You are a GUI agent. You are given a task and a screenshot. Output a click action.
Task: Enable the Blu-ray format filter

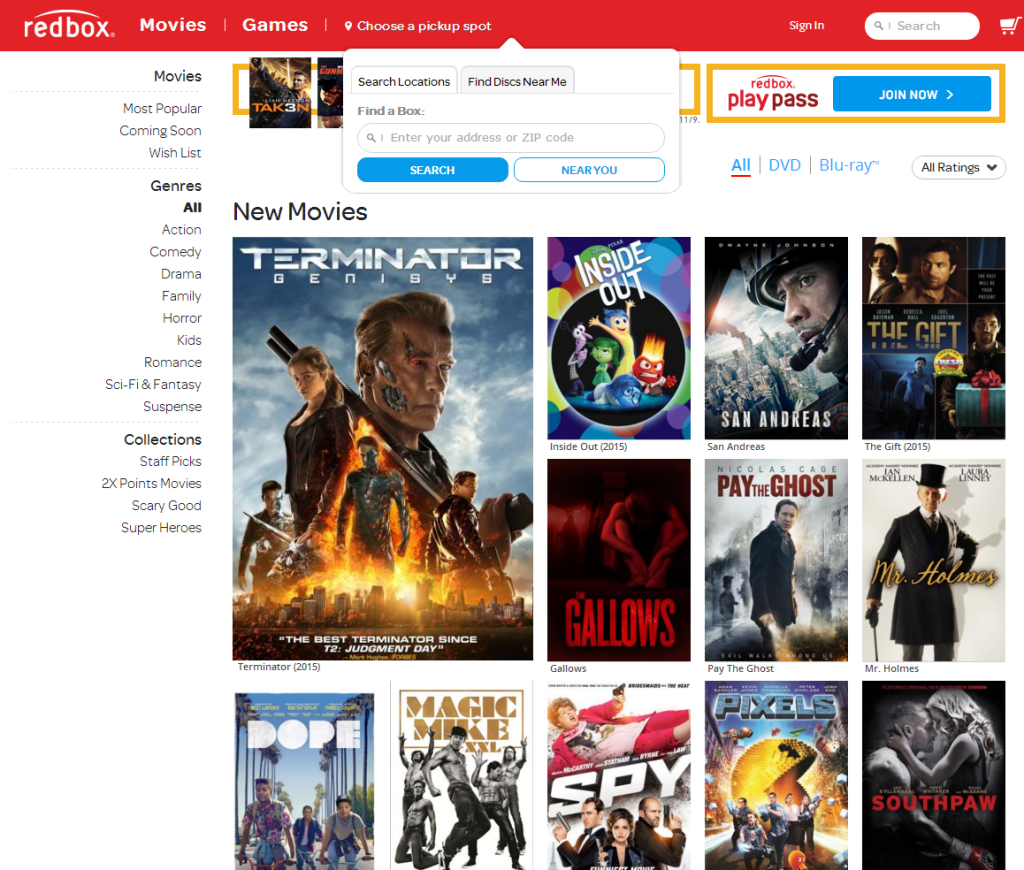coord(848,165)
